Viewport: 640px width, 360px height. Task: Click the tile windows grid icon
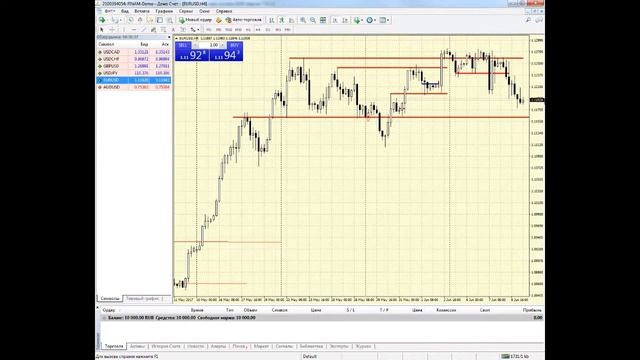[x=323, y=20]
